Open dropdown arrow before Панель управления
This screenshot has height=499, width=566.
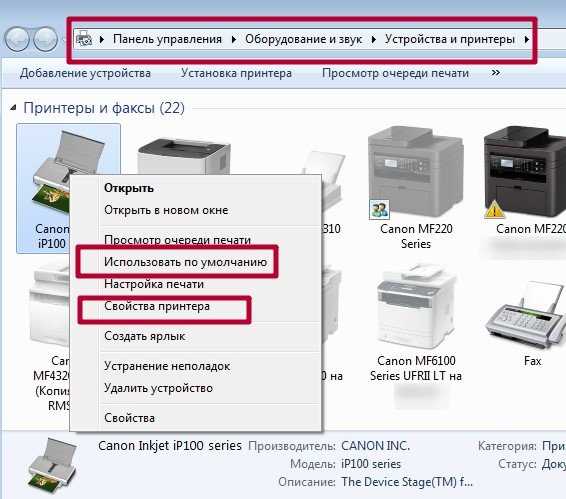click(102, 39)
